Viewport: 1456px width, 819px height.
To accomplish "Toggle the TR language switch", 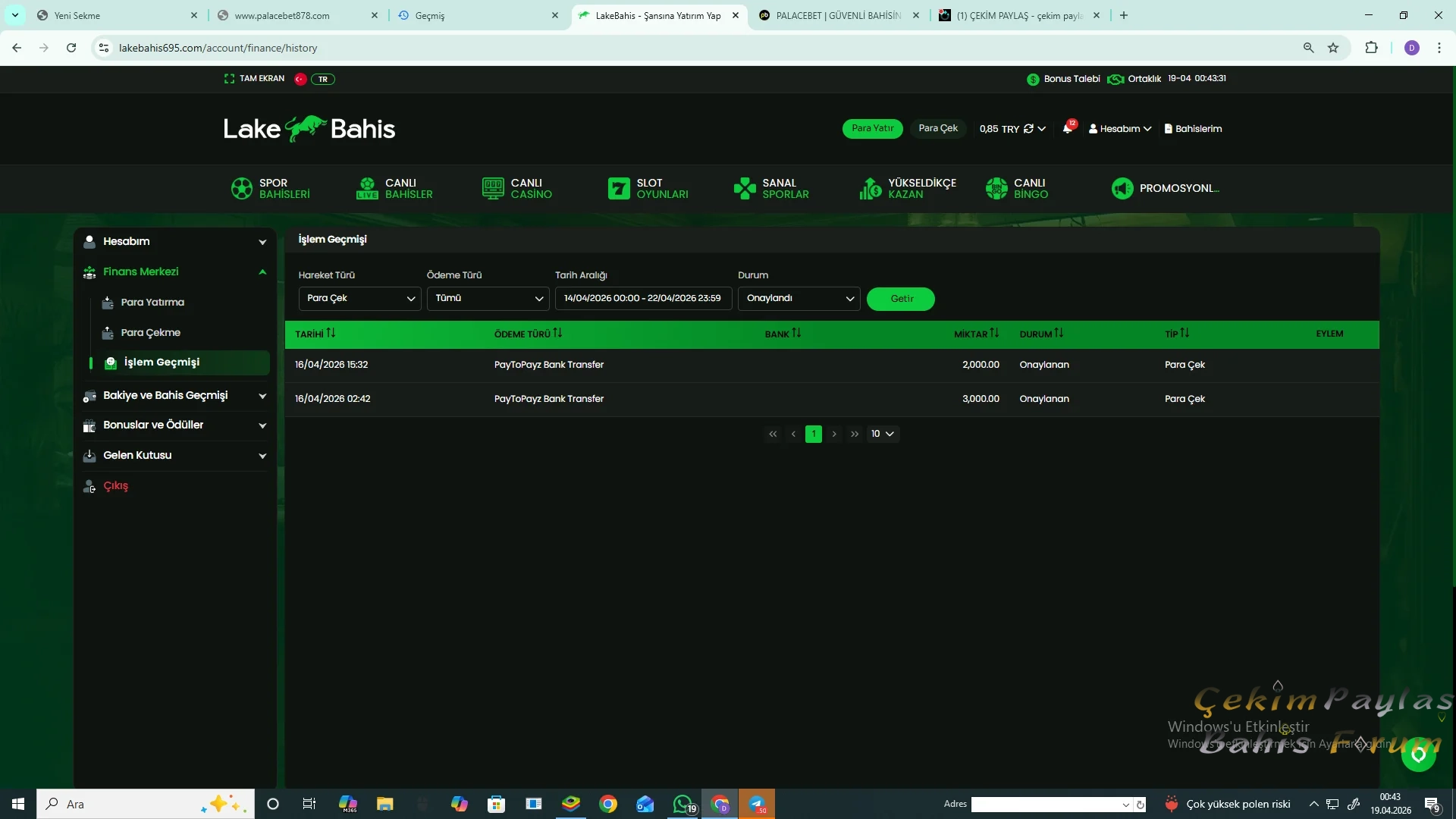I will click(x=323, y=79).
